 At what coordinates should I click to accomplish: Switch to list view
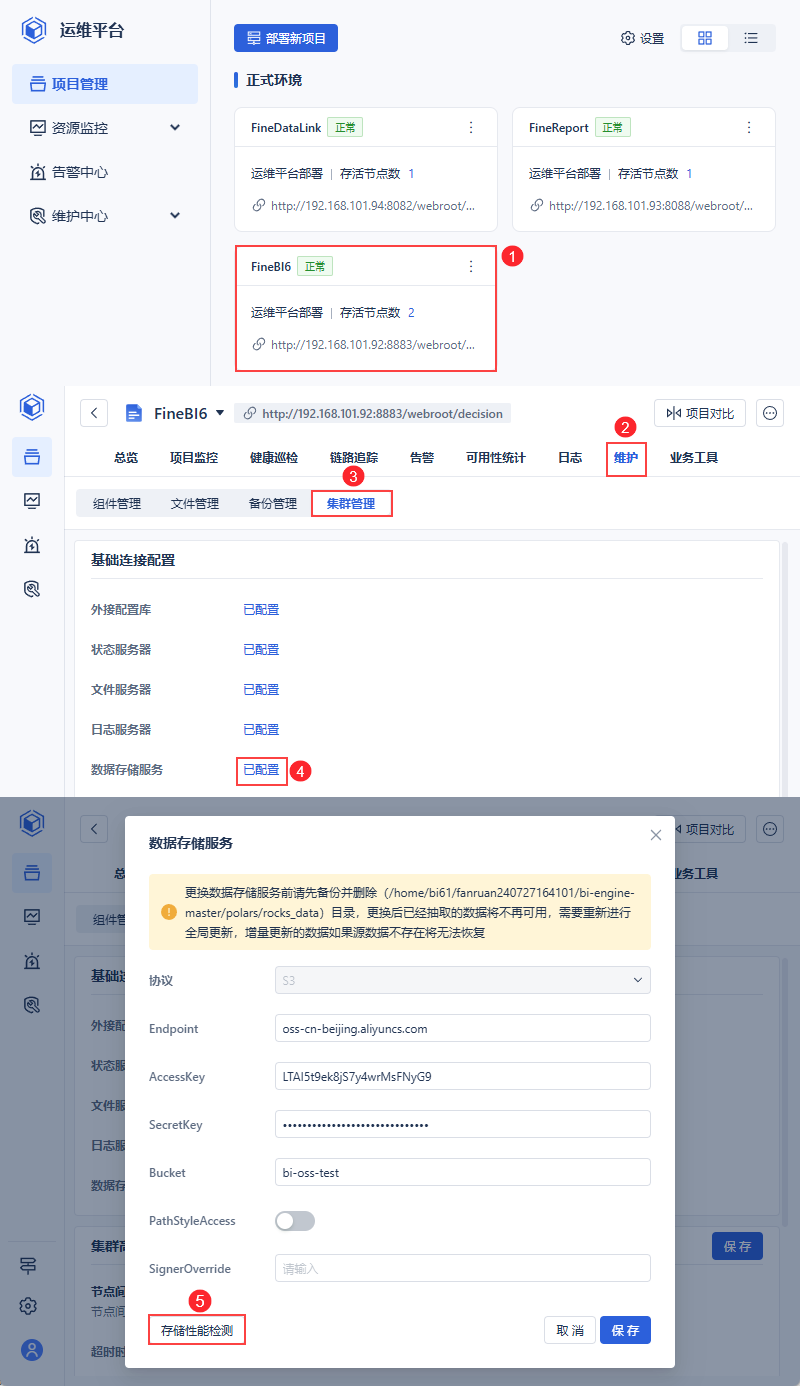pos(751,38)
